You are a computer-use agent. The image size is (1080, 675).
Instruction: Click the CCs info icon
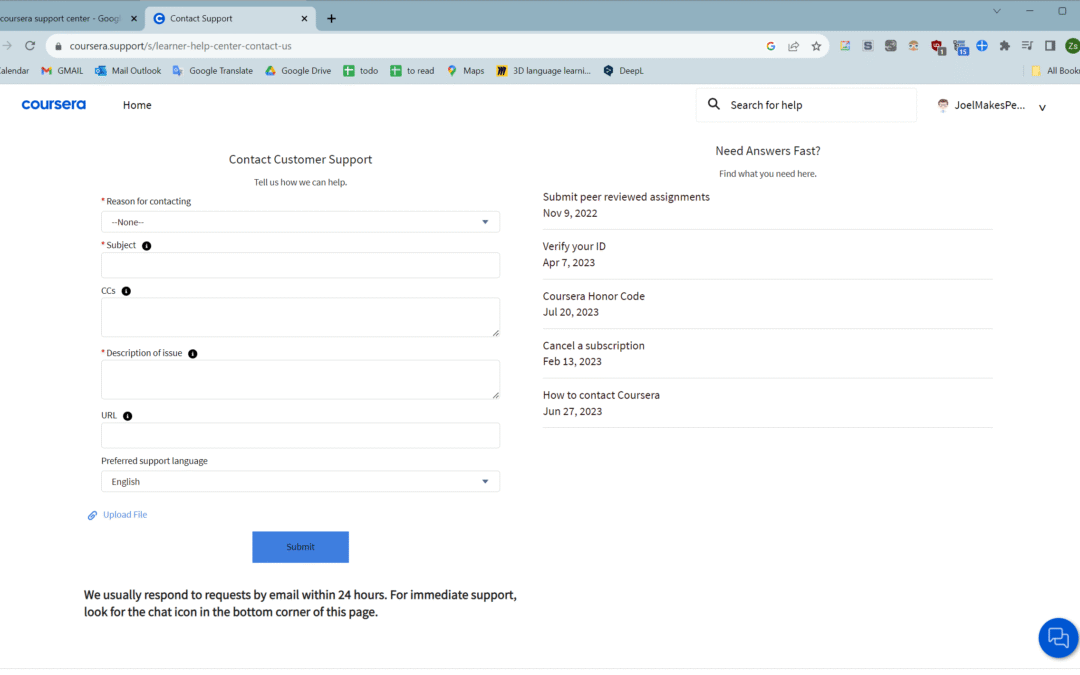pos(126,291)
